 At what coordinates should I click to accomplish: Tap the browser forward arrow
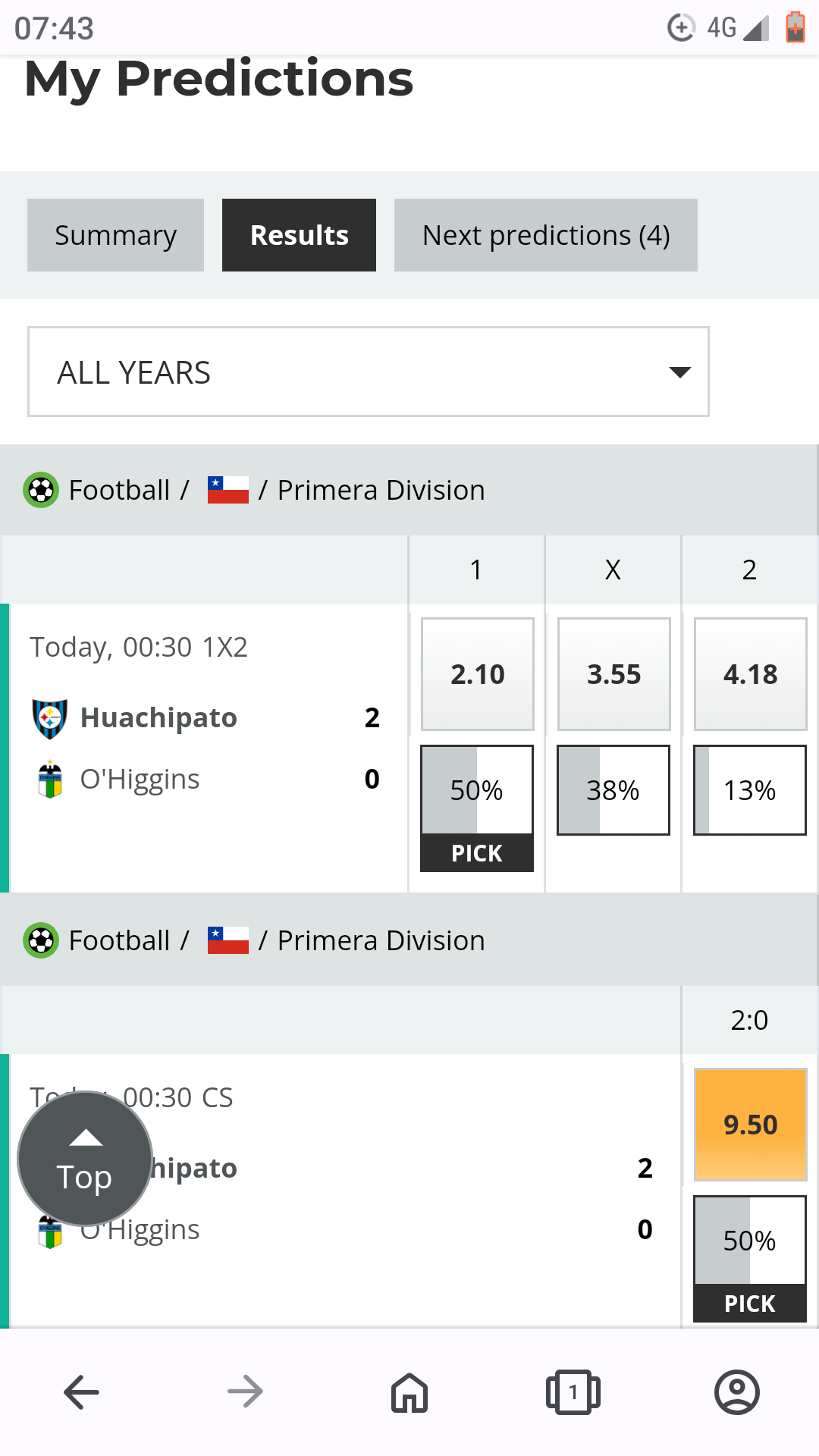tap(245, 1392)
